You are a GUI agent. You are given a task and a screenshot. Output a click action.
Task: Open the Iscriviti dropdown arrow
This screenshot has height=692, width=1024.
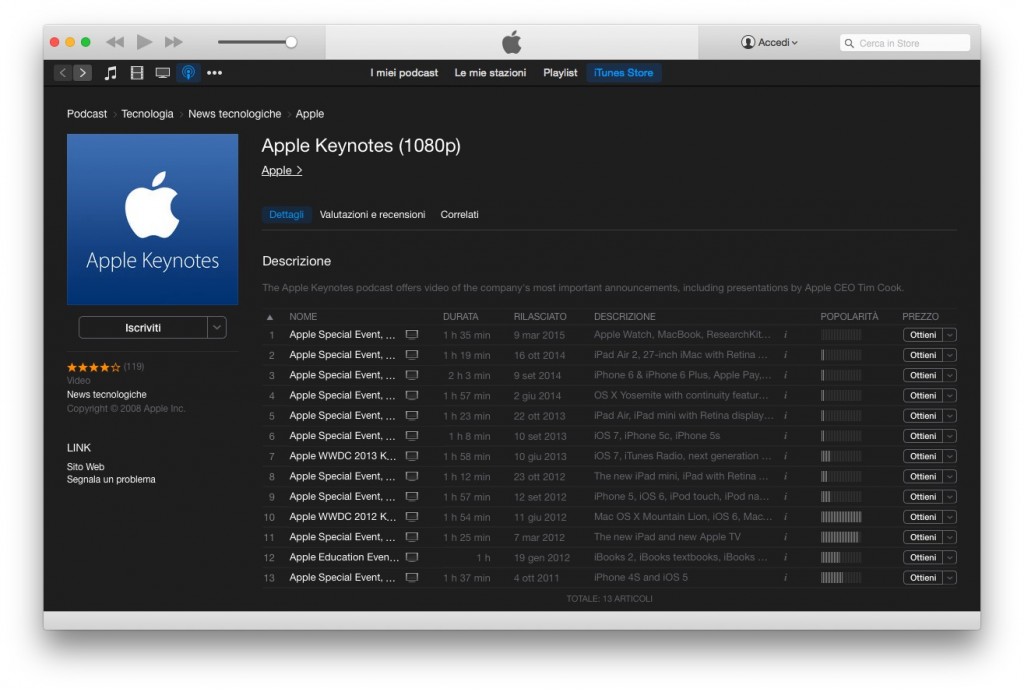pyautogui.click(x=218, y=327)
